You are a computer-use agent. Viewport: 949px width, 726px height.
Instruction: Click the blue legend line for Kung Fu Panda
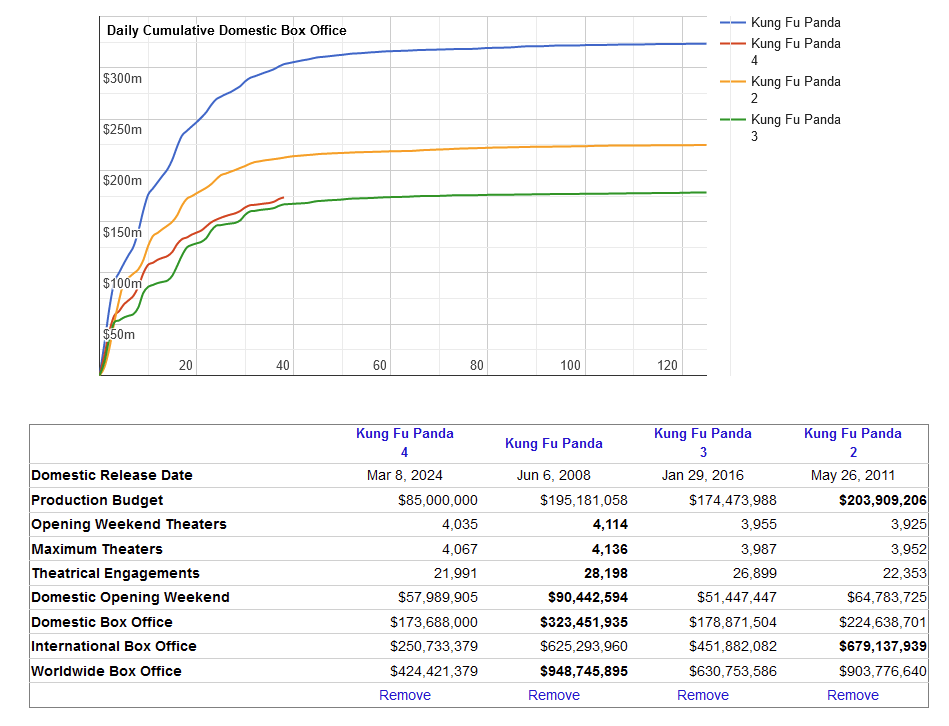(x=733, y=22)
